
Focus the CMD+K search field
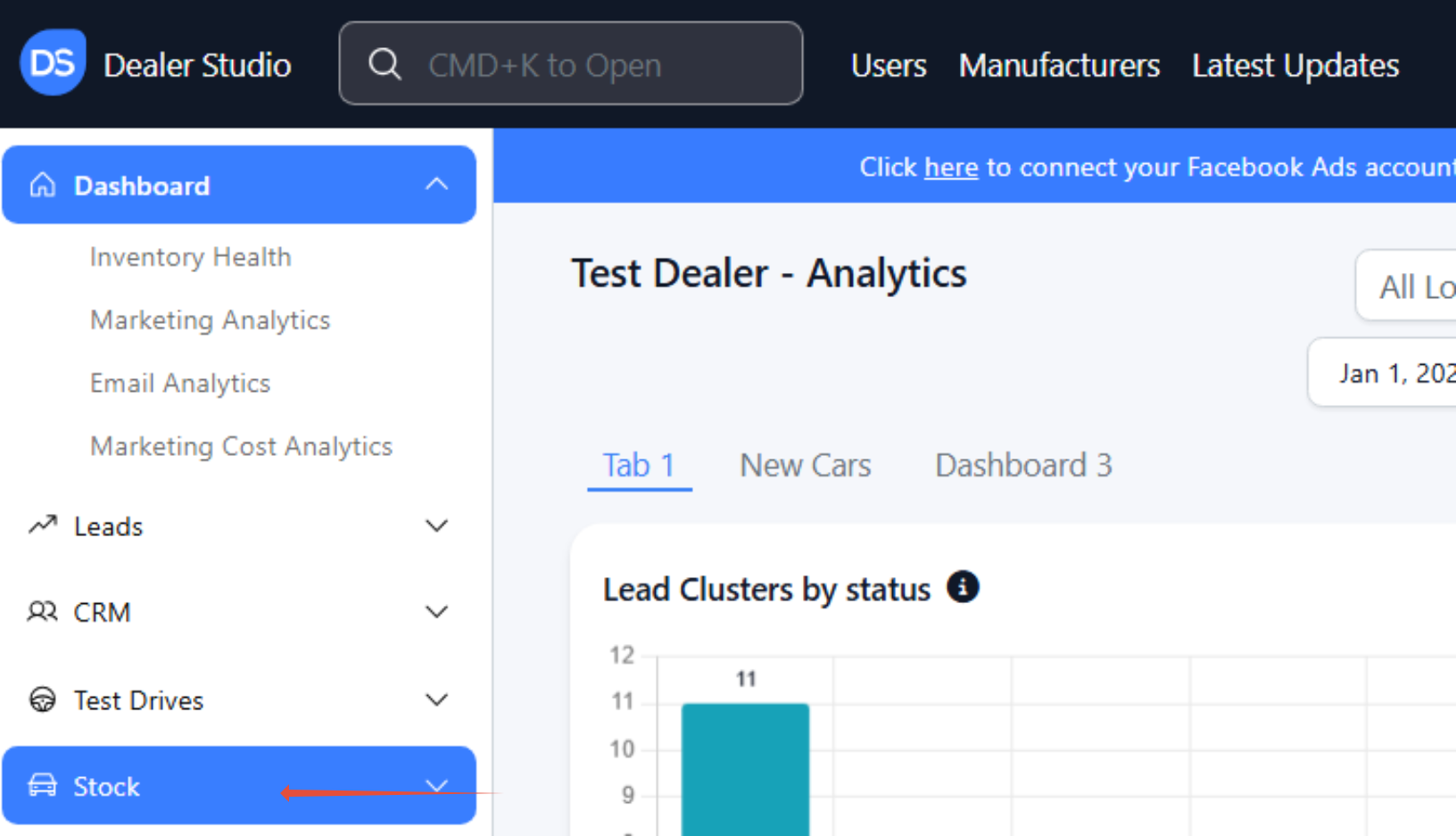(571, 63)
